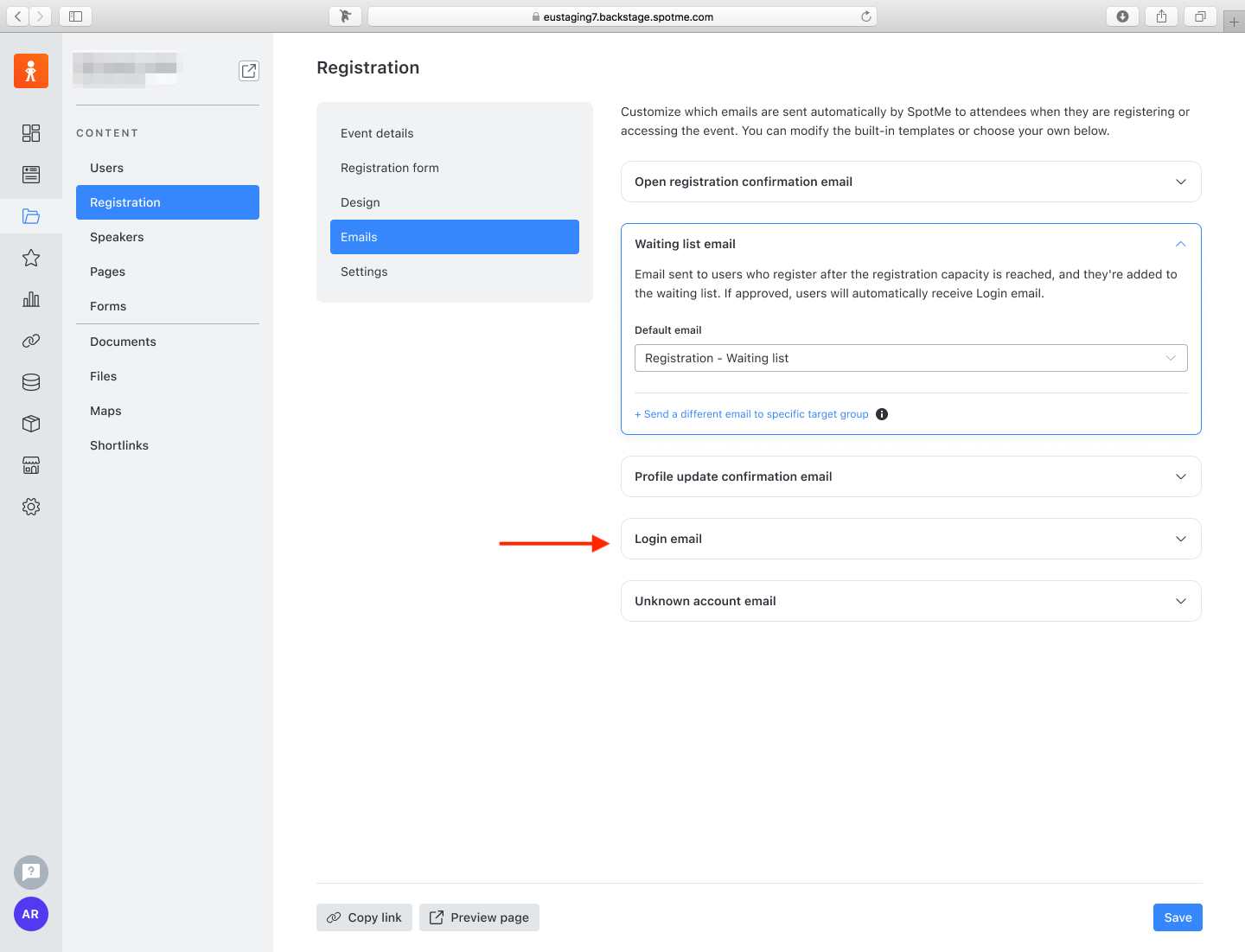
Task: Click the AR user avatar
Action: click(31, 914)
